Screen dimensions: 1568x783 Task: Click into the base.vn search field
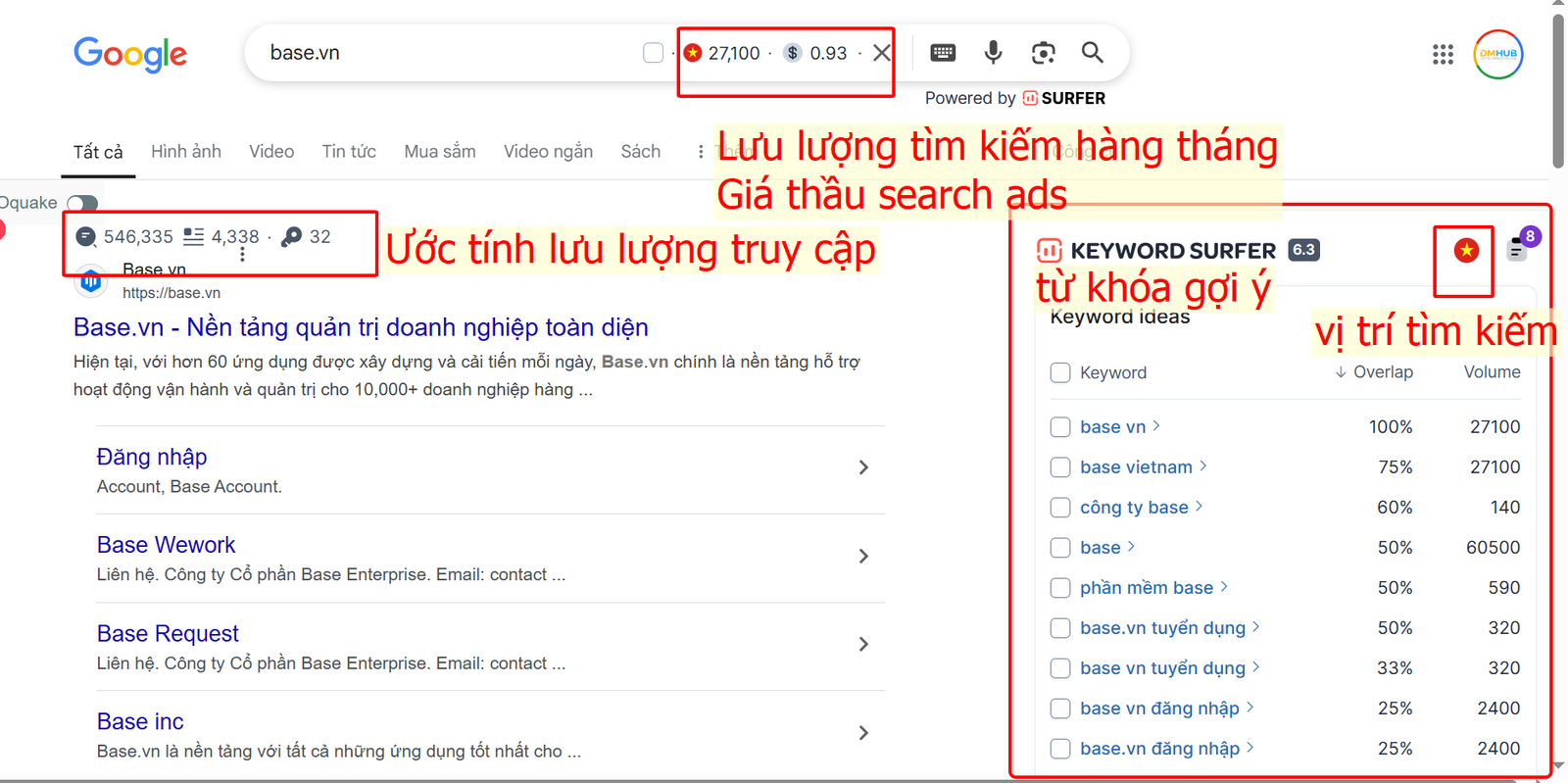coord(441,53)
